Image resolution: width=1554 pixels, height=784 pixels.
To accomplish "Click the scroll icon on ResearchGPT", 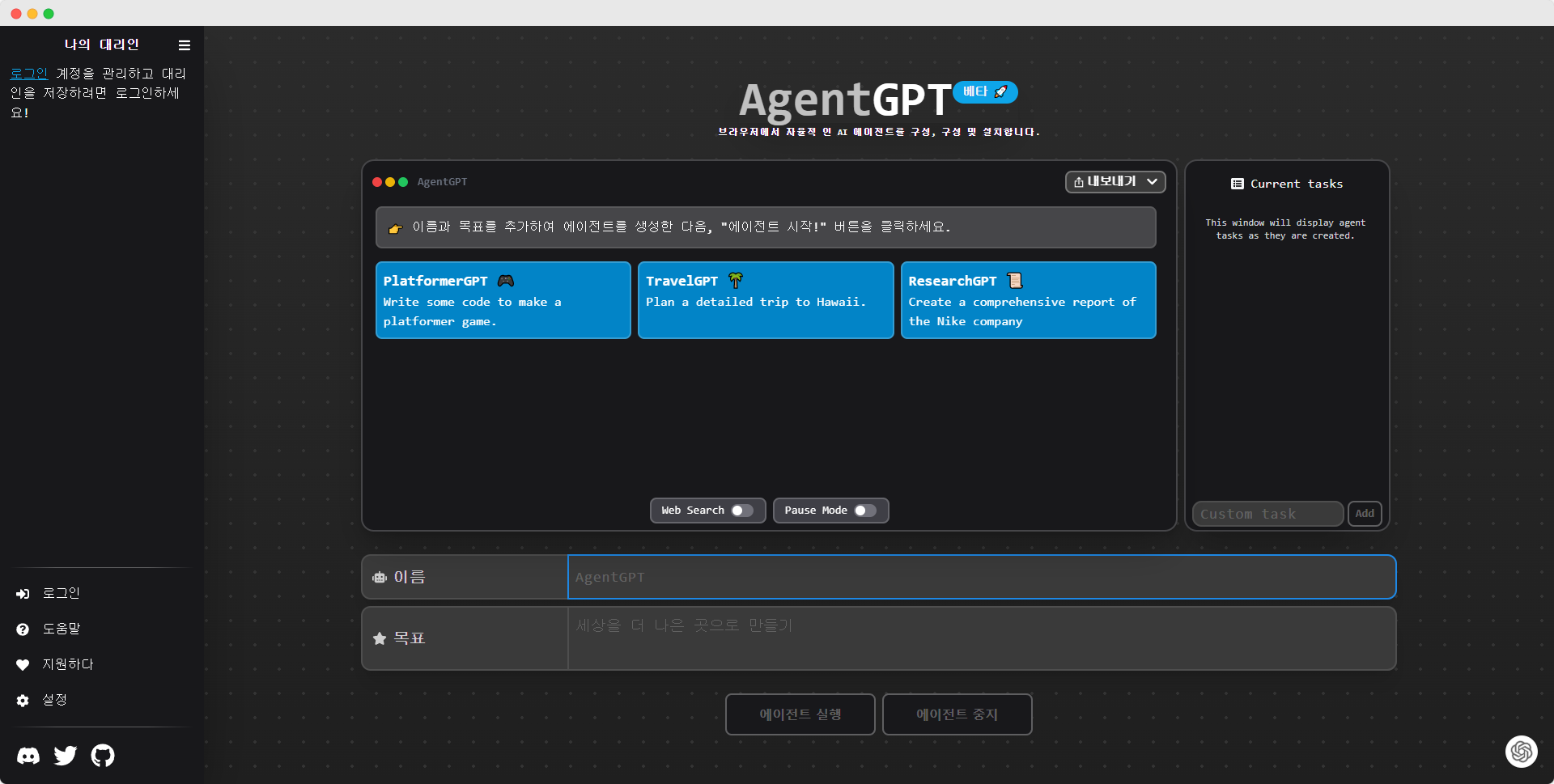I will click(x=1015, y=281).
